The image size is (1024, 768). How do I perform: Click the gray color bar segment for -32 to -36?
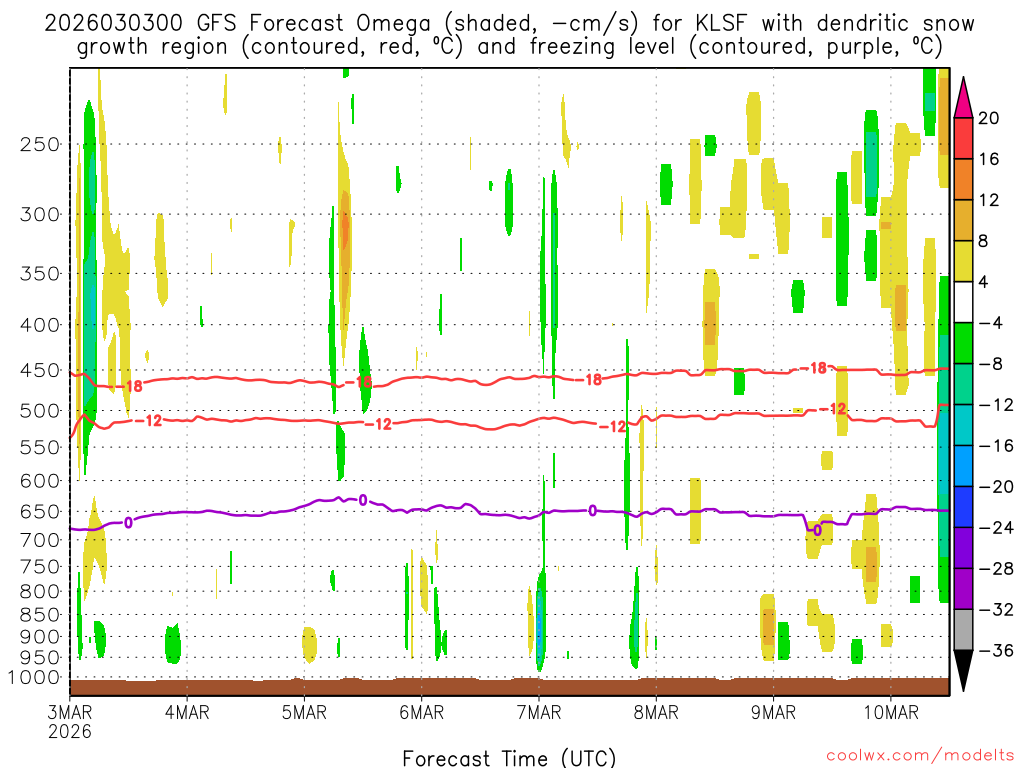click(x=963, y=630)
